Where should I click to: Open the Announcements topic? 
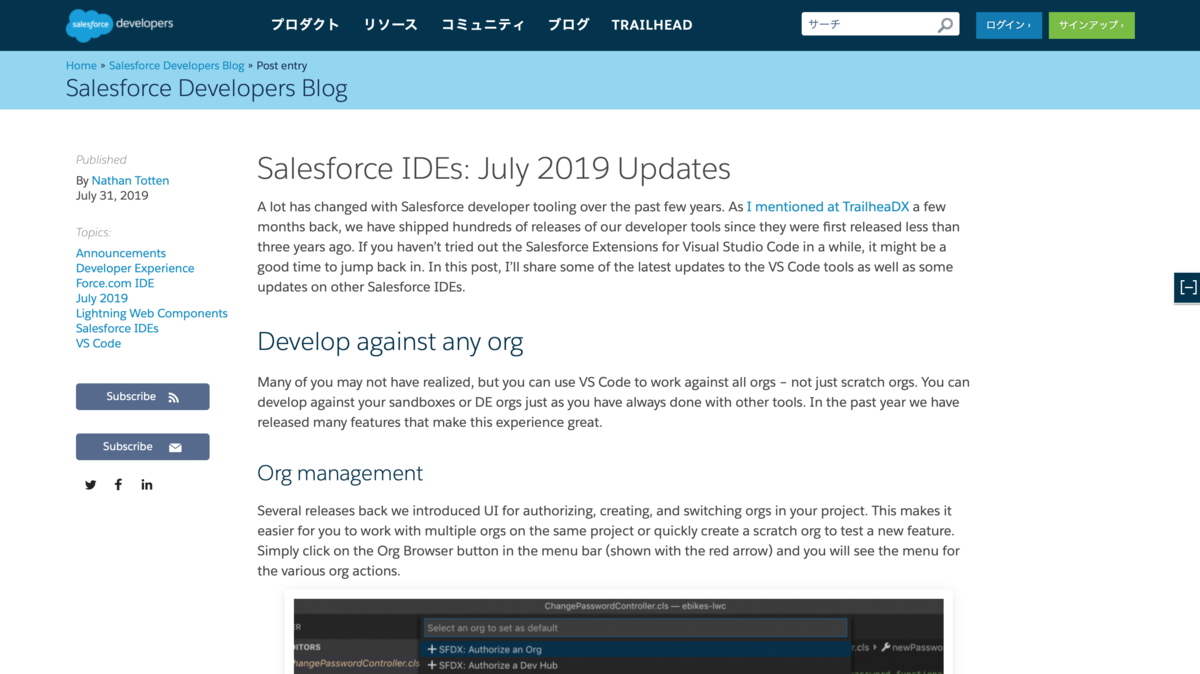[121, 254]
